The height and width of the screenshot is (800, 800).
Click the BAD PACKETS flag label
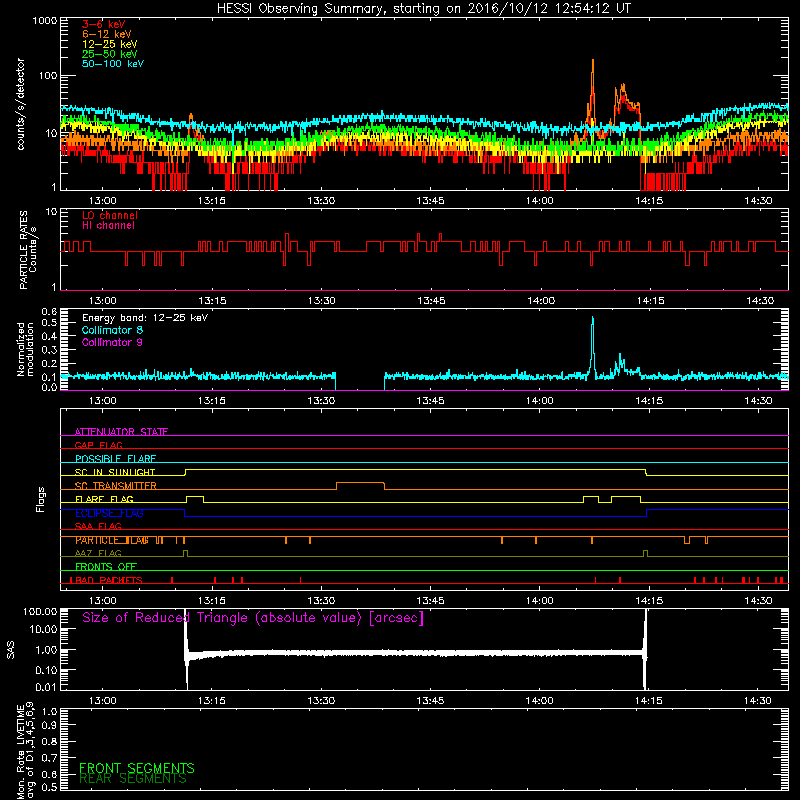(108, 580)
